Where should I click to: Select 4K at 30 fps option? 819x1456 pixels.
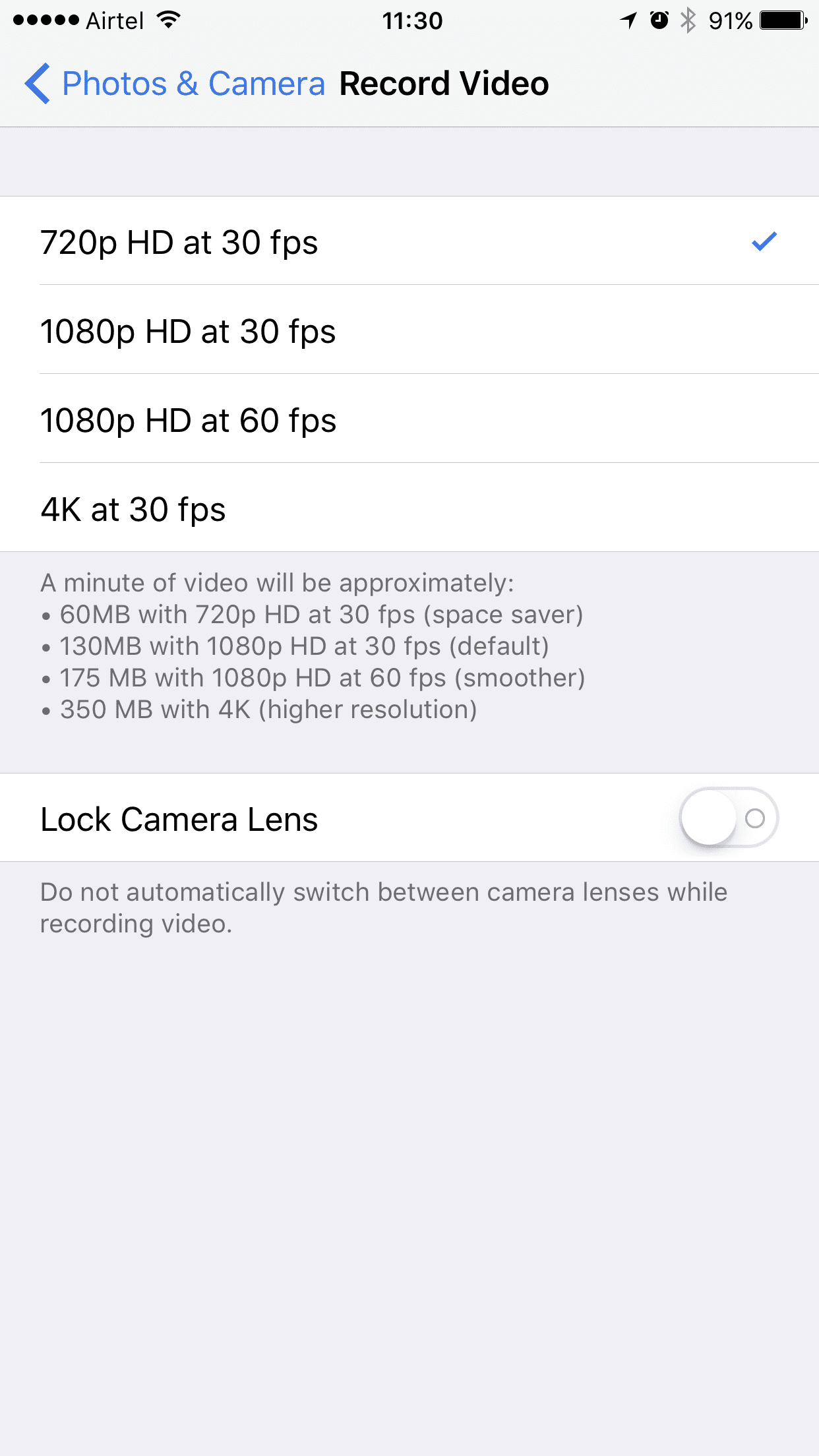coord(409,508)
